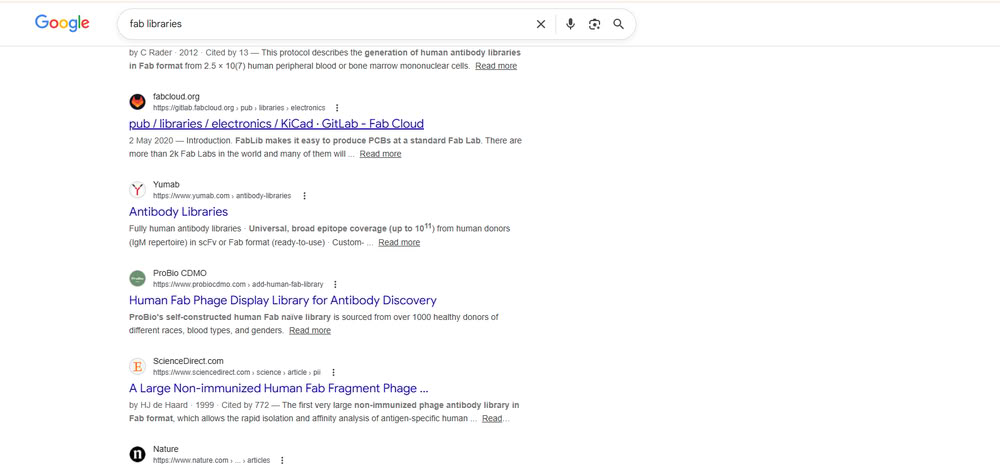This screenshot has height=467, width=1000.
Task: Open more options for ProBio CDMO result
Action: point(335,284)
